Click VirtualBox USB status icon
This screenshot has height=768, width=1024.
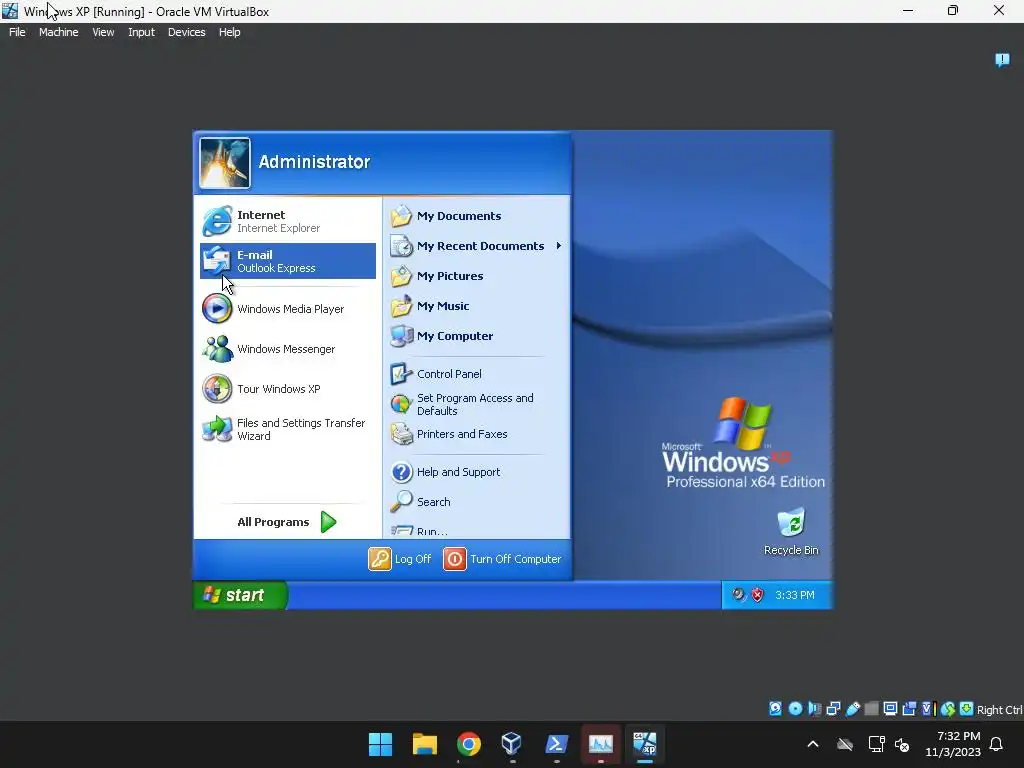(x=853, y=709)
